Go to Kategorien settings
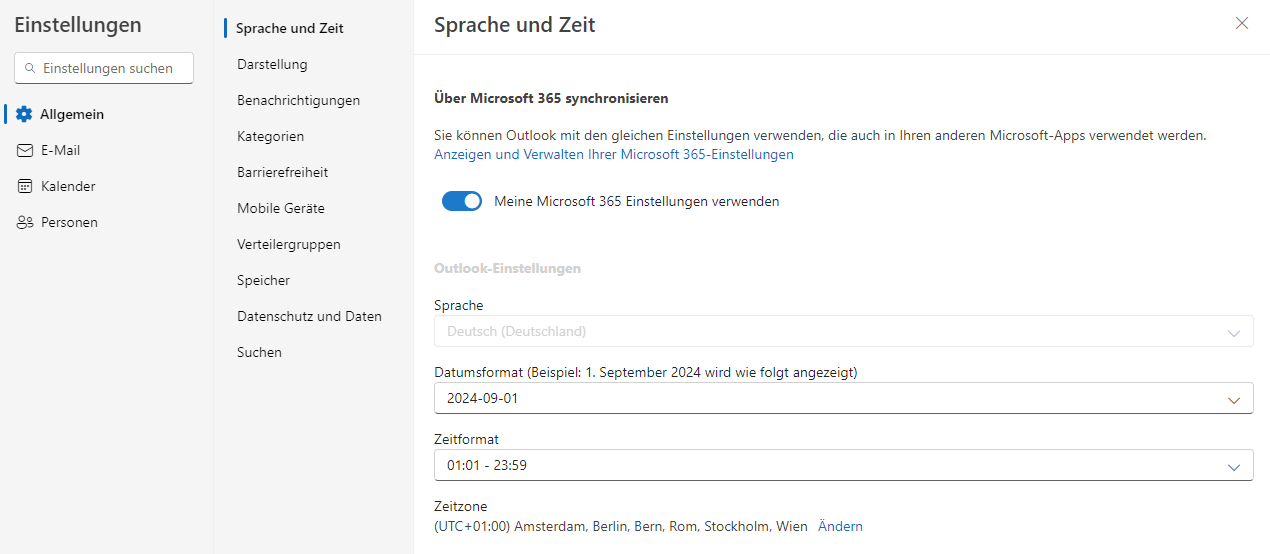Screen dimensions: 1270x554 (270, 136)
